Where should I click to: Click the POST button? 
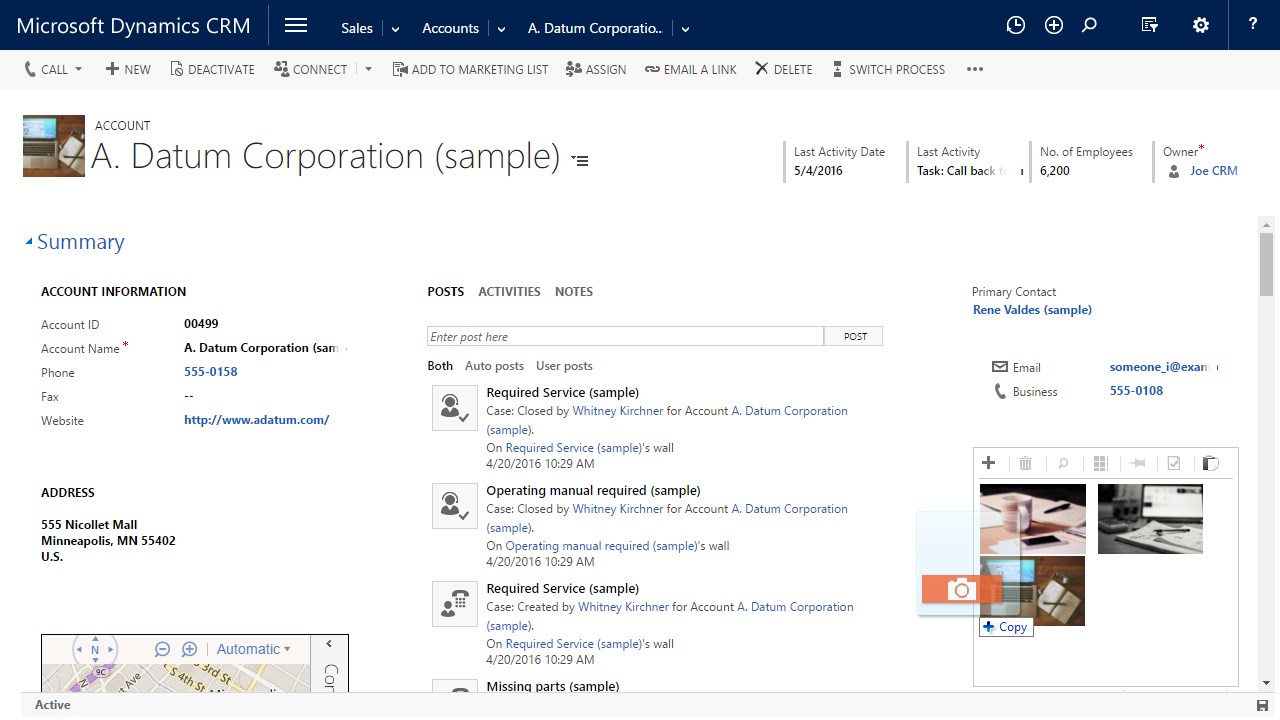click(x=855, y=337)
